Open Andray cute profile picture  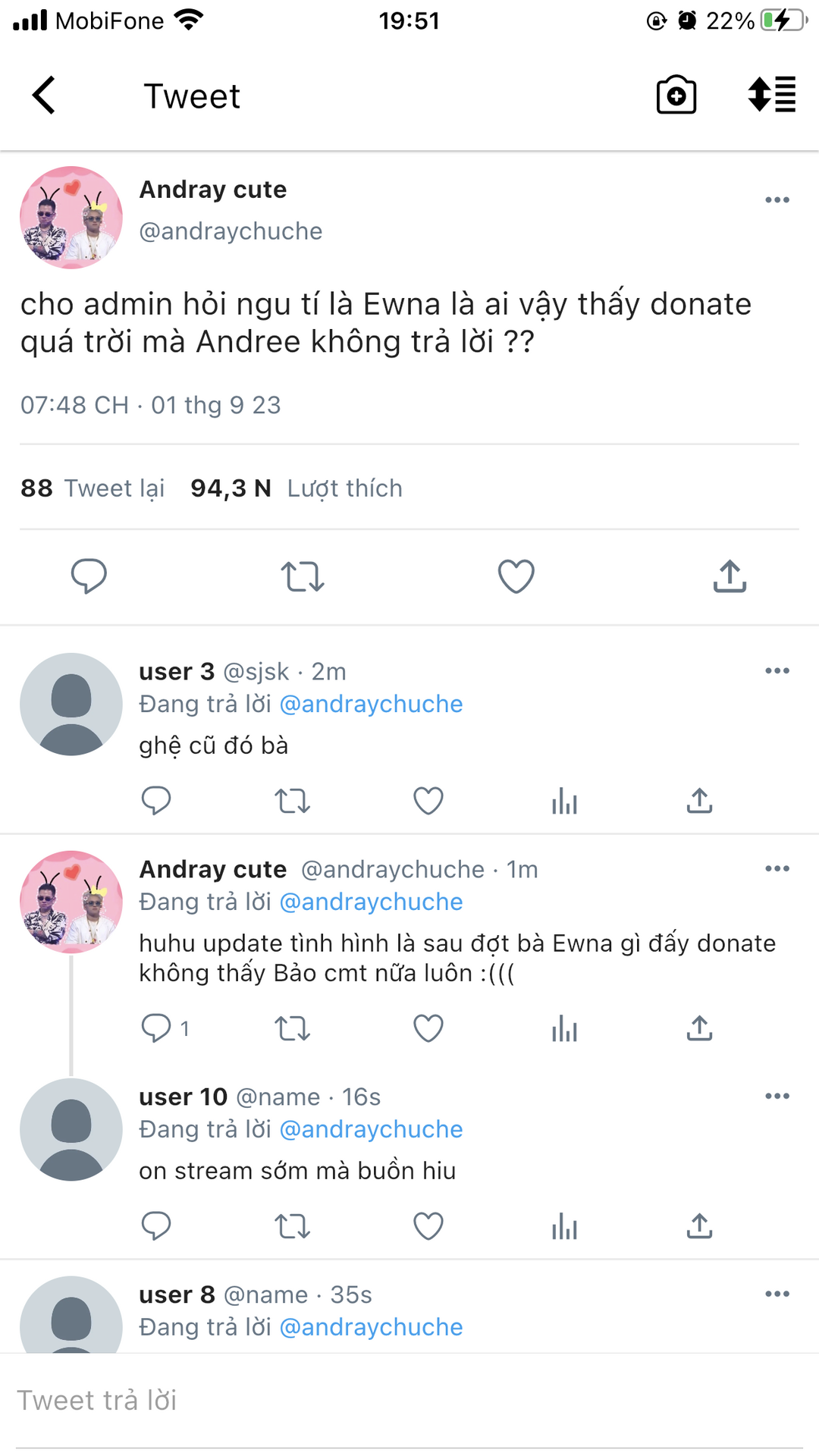[x=71, y=218]
